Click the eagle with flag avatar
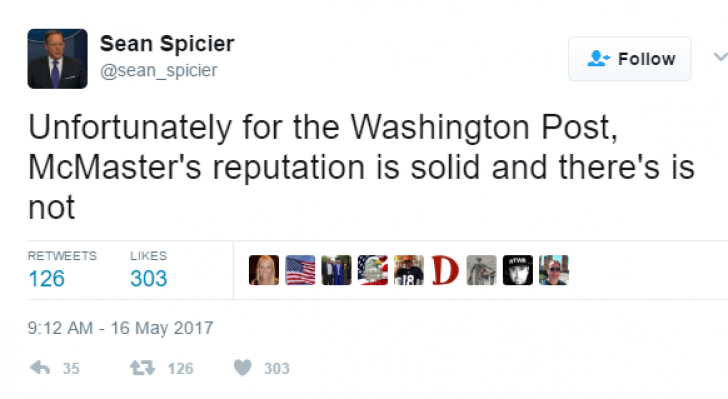 [x=373, y=270]
